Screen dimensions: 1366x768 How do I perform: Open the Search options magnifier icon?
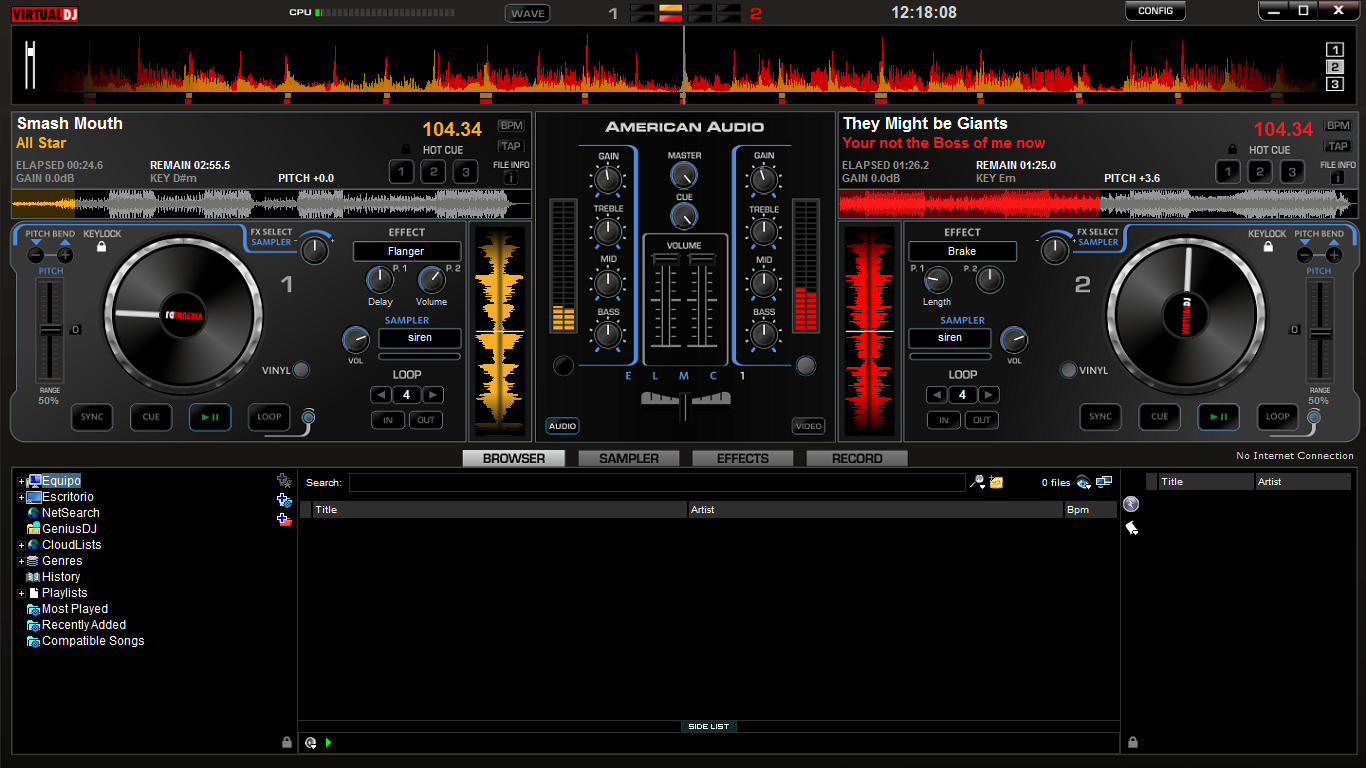coord(977,482)
